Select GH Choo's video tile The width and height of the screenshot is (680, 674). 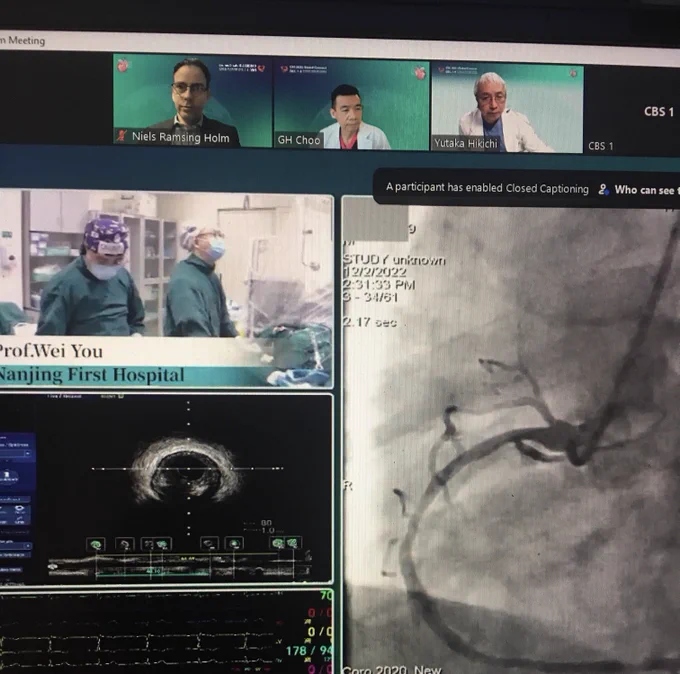point(351,104)
